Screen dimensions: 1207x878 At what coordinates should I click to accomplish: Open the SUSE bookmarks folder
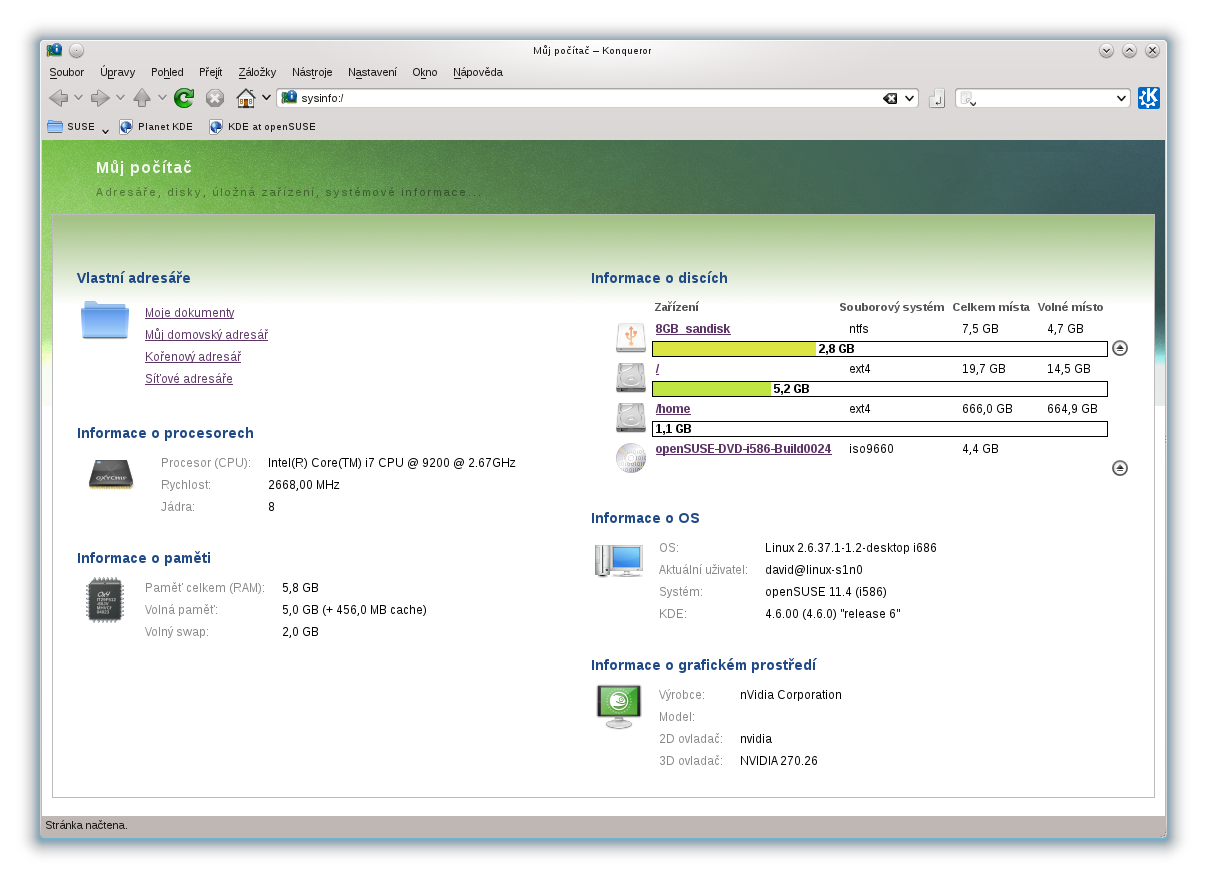[x=71, y=127]
